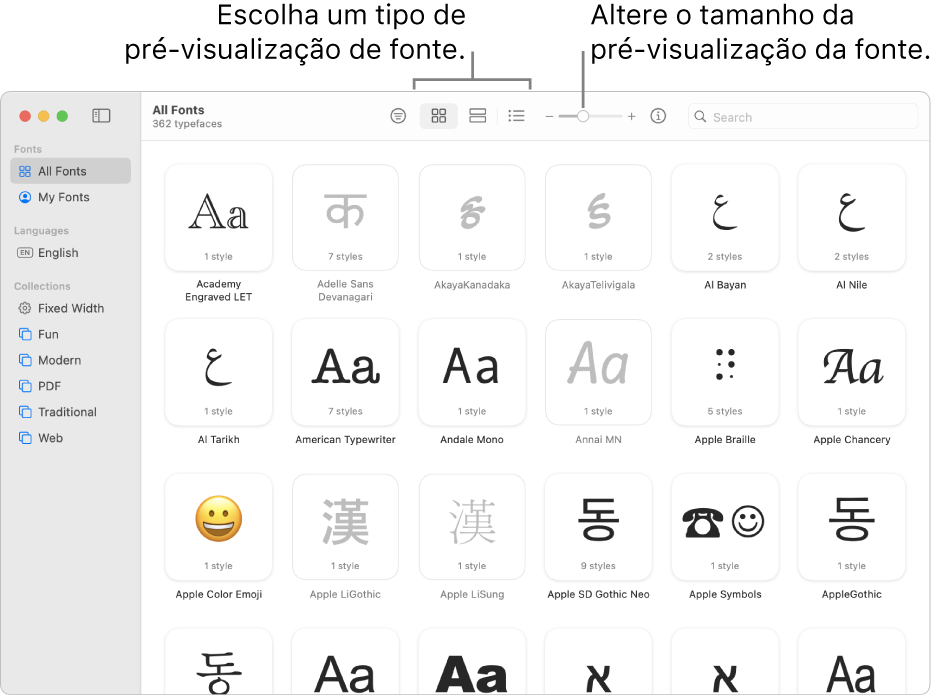Open the PDF collection
This screenshot has width=934, height=697.
pos(70,387)
